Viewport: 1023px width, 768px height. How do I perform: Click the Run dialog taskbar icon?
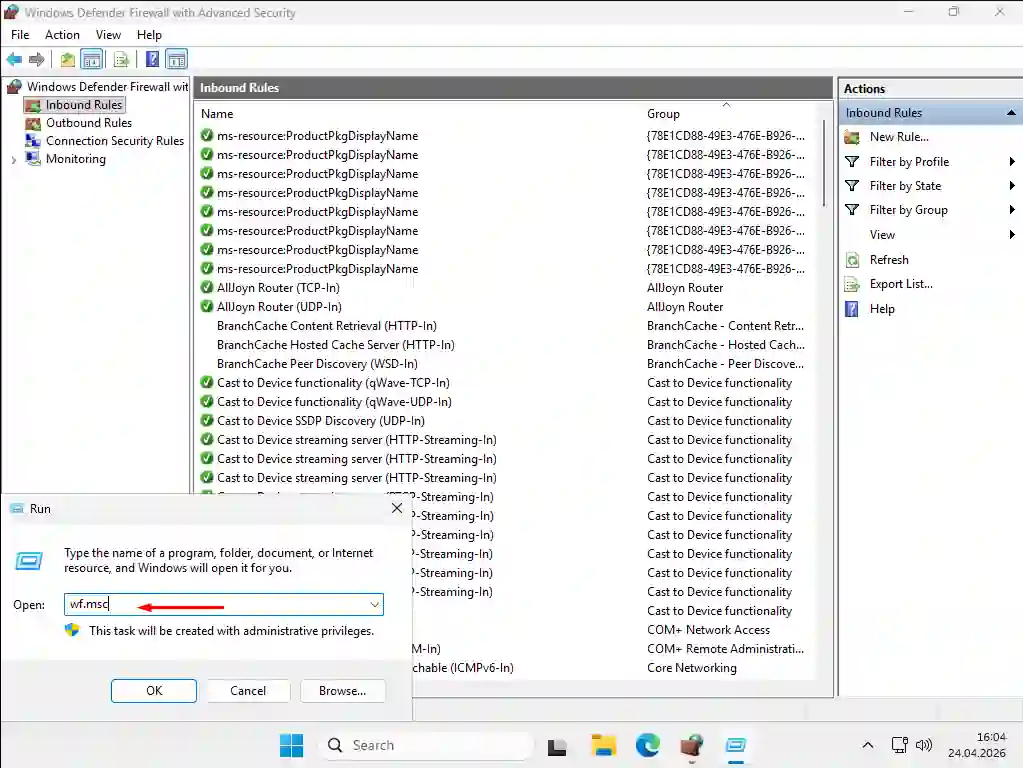[x=736, y=745]
